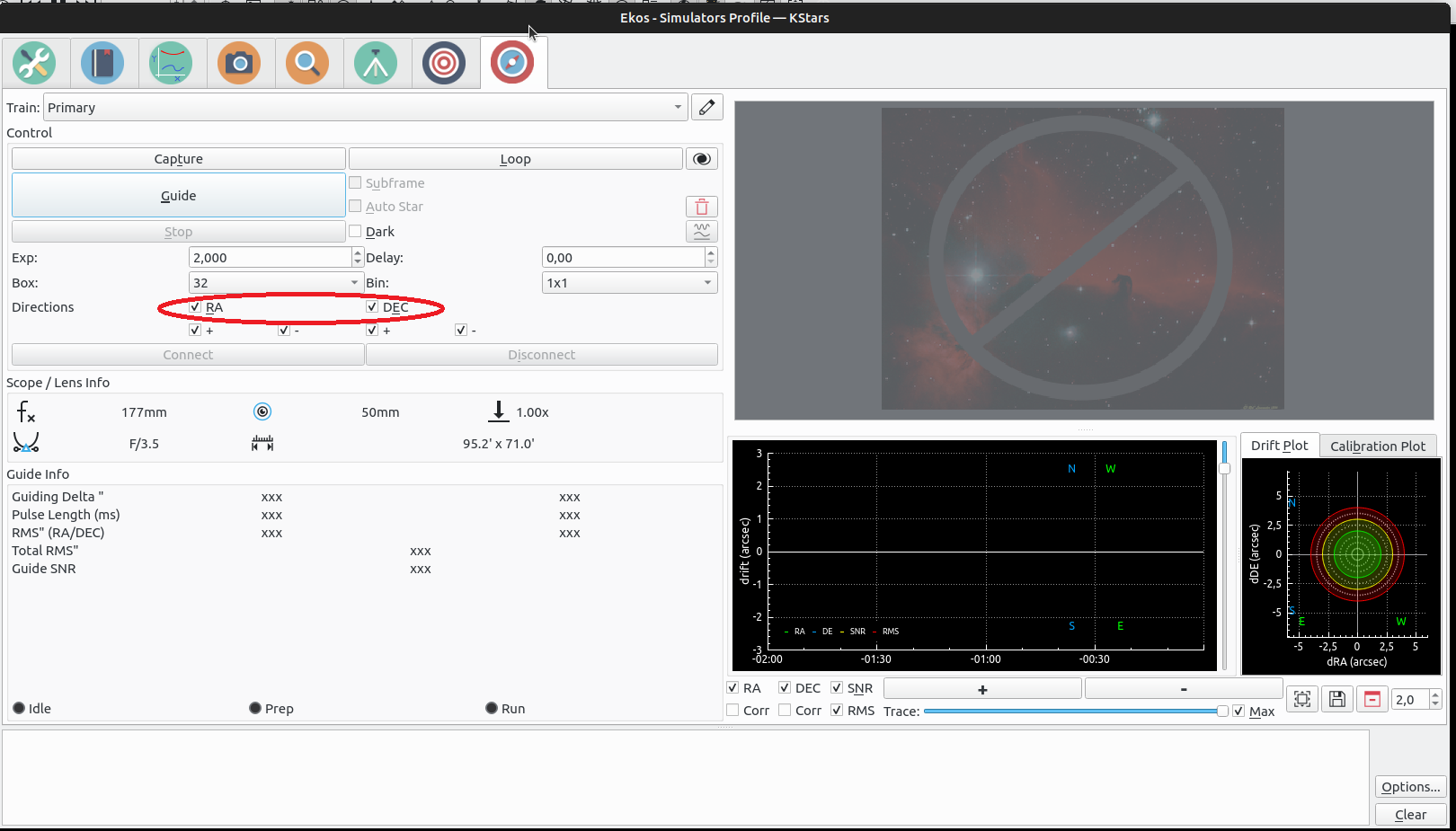The width and height of the screenshot is (1456, 831).
Task: Save the guide data with floppy icon
Action: point(1337,700)
